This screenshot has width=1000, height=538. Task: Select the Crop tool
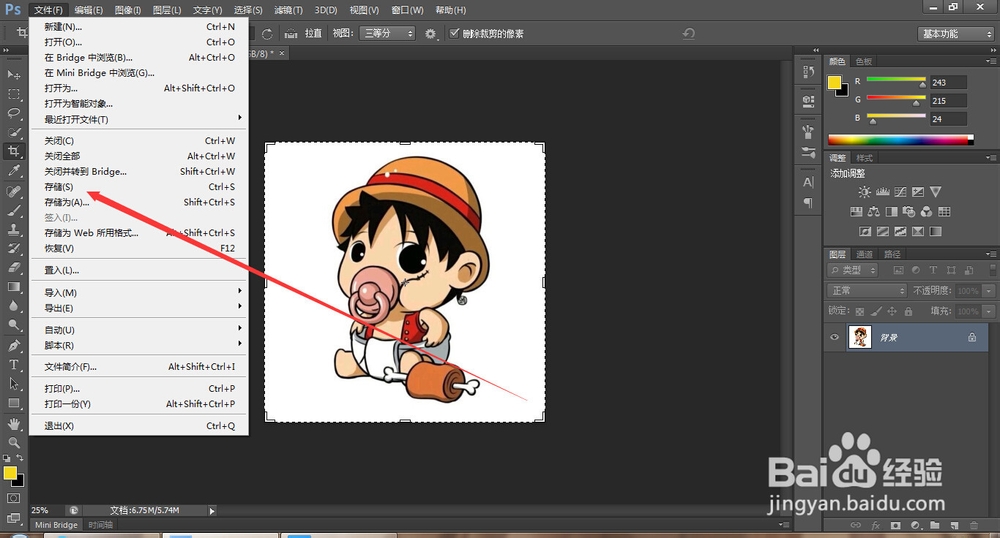click(13, 152)
